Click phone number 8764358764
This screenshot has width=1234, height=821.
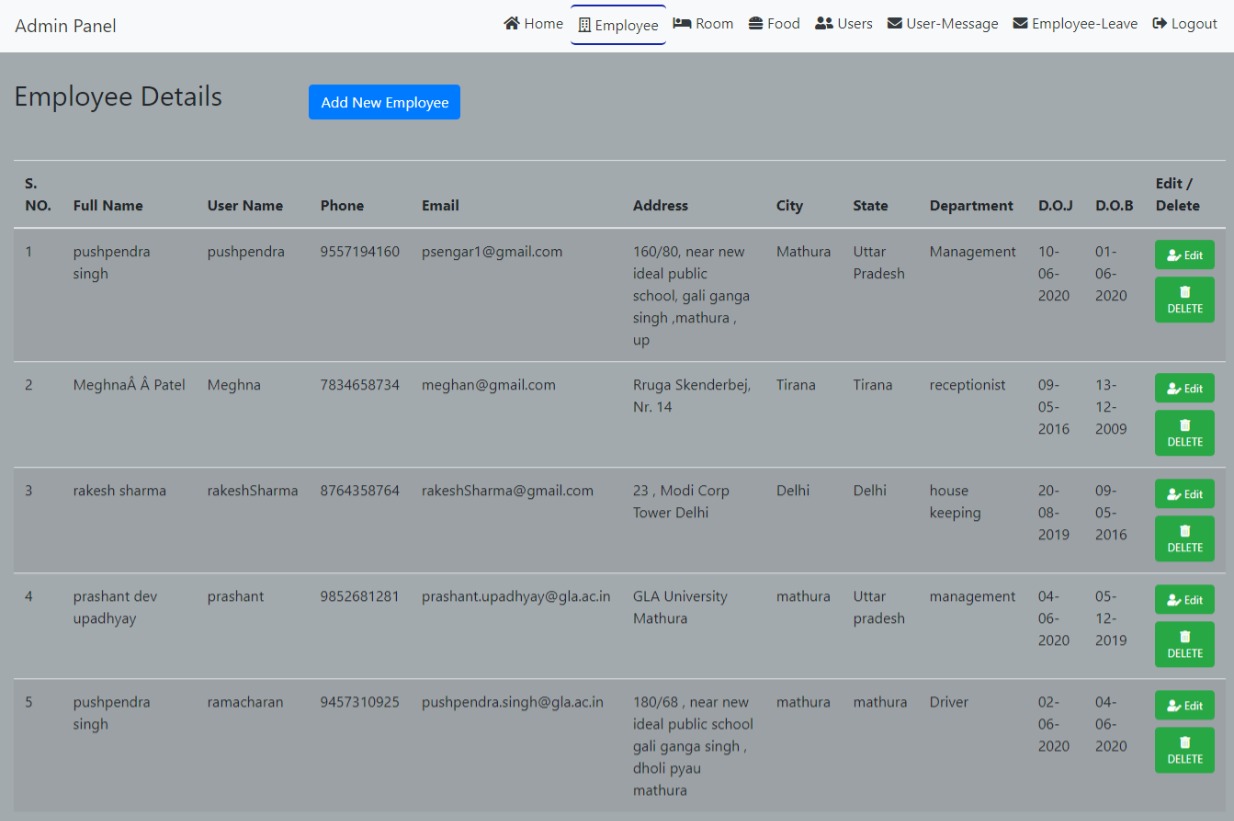click(360, 491)
